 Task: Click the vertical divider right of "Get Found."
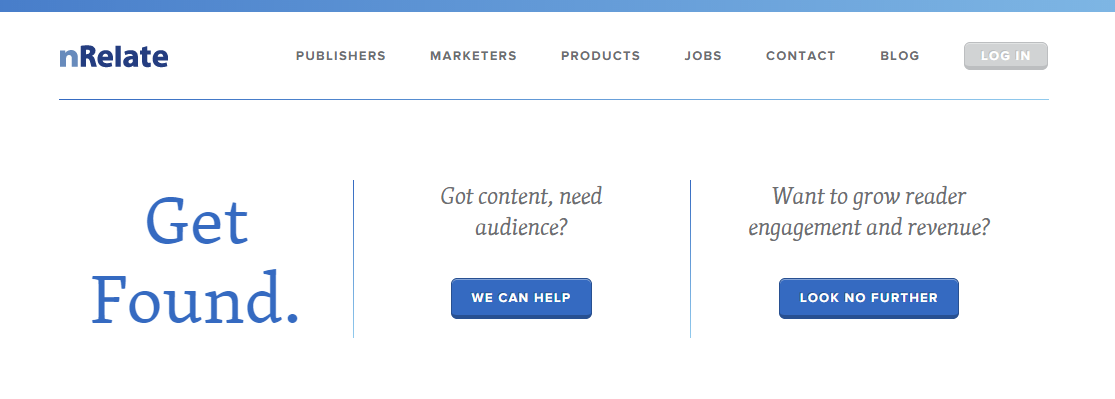pyautogui.click(x=353, y=259)
